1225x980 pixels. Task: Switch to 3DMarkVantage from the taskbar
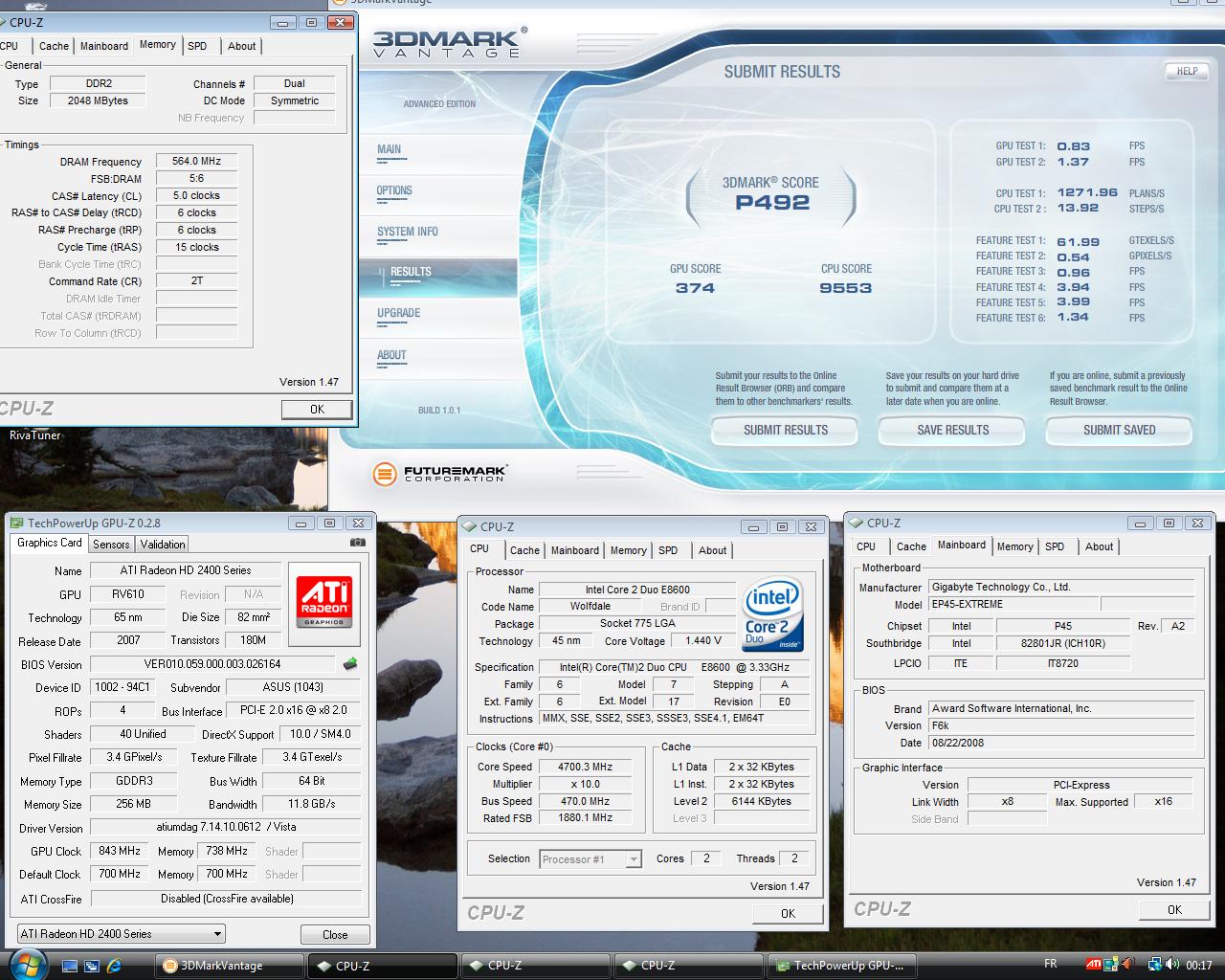point(230,966)
